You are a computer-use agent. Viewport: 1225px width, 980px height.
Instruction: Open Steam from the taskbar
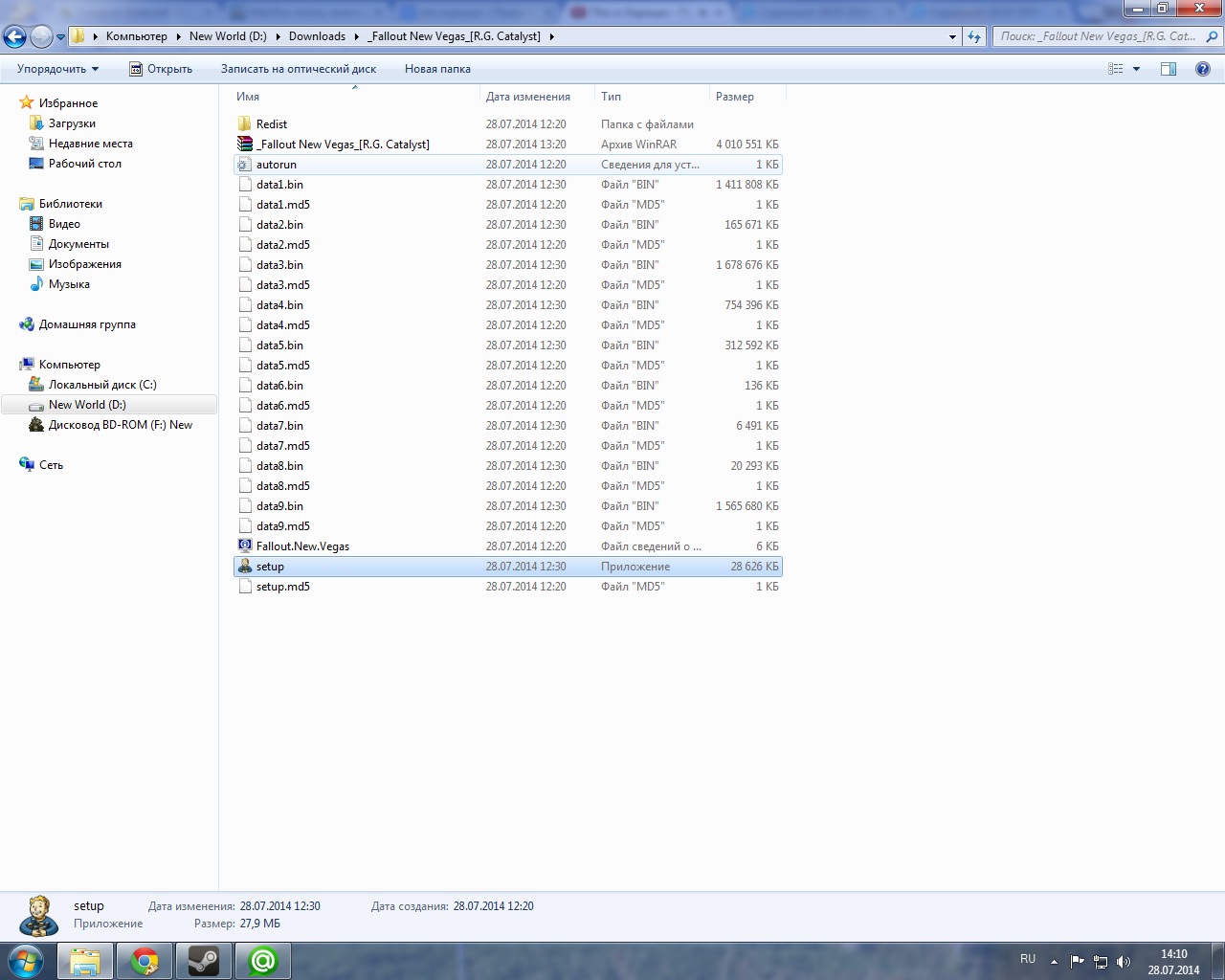[204, 961]
